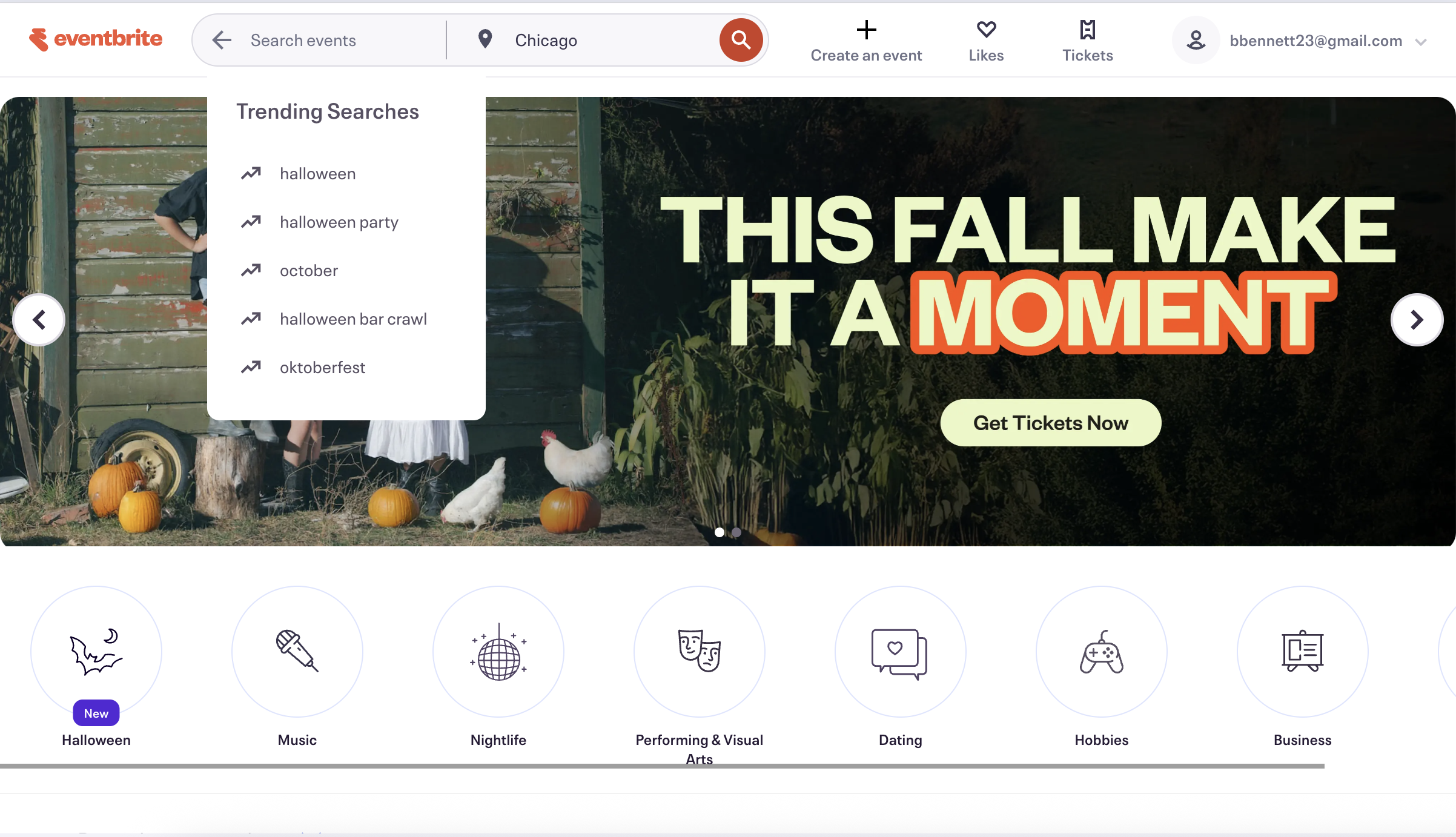This screenshot has height=837, width=1456.
Task: Click the plus icon to create an event
Action: click(866, 30)
